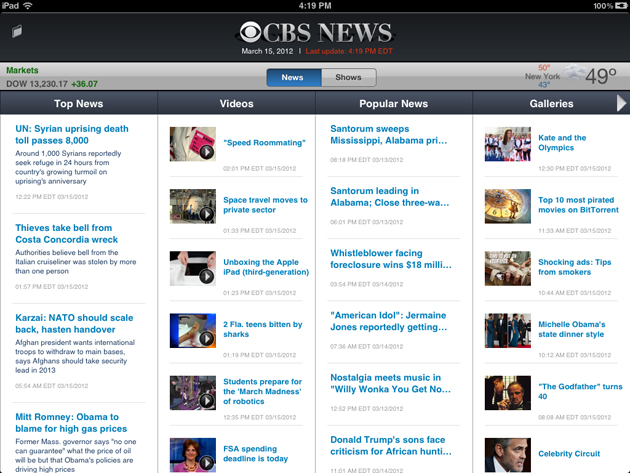Image resolution: width=630 pixels, height=473 pixels.
Task: Tap the Space travel moves to private sector title
Action: click(x=265, y=205)
